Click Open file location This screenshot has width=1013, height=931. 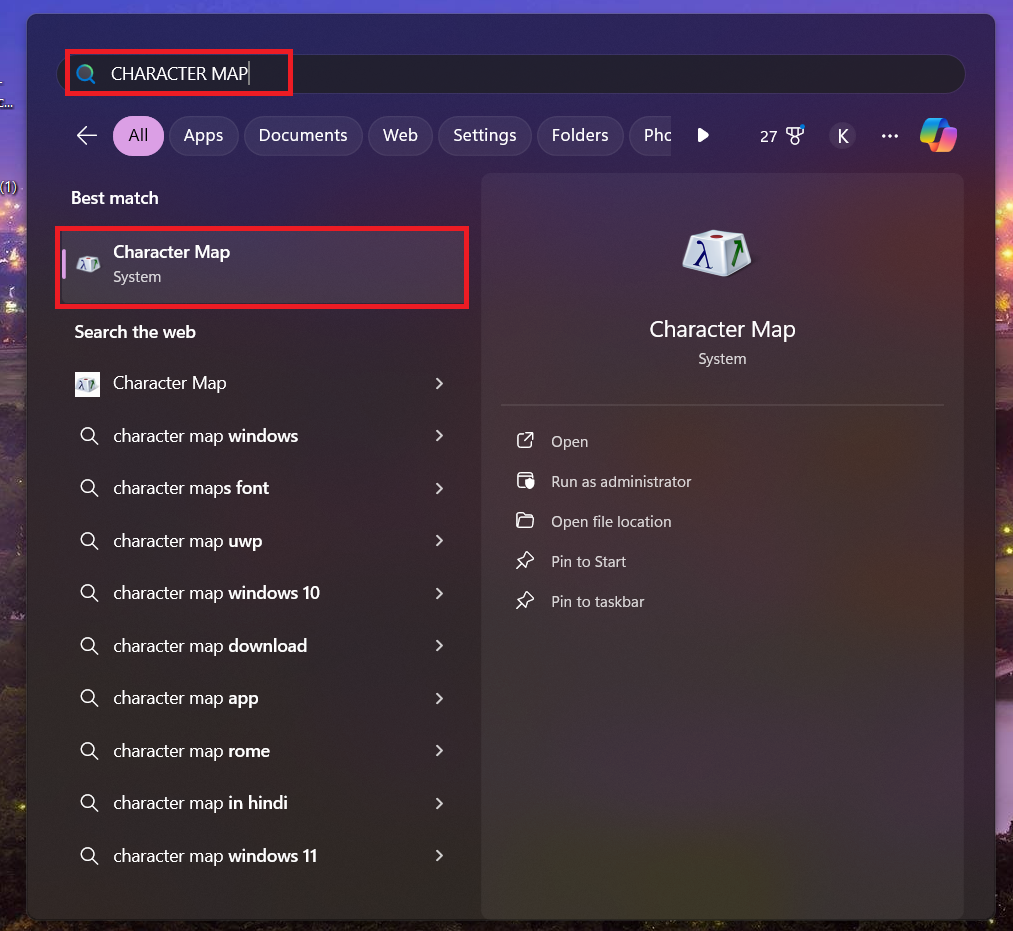610,521
